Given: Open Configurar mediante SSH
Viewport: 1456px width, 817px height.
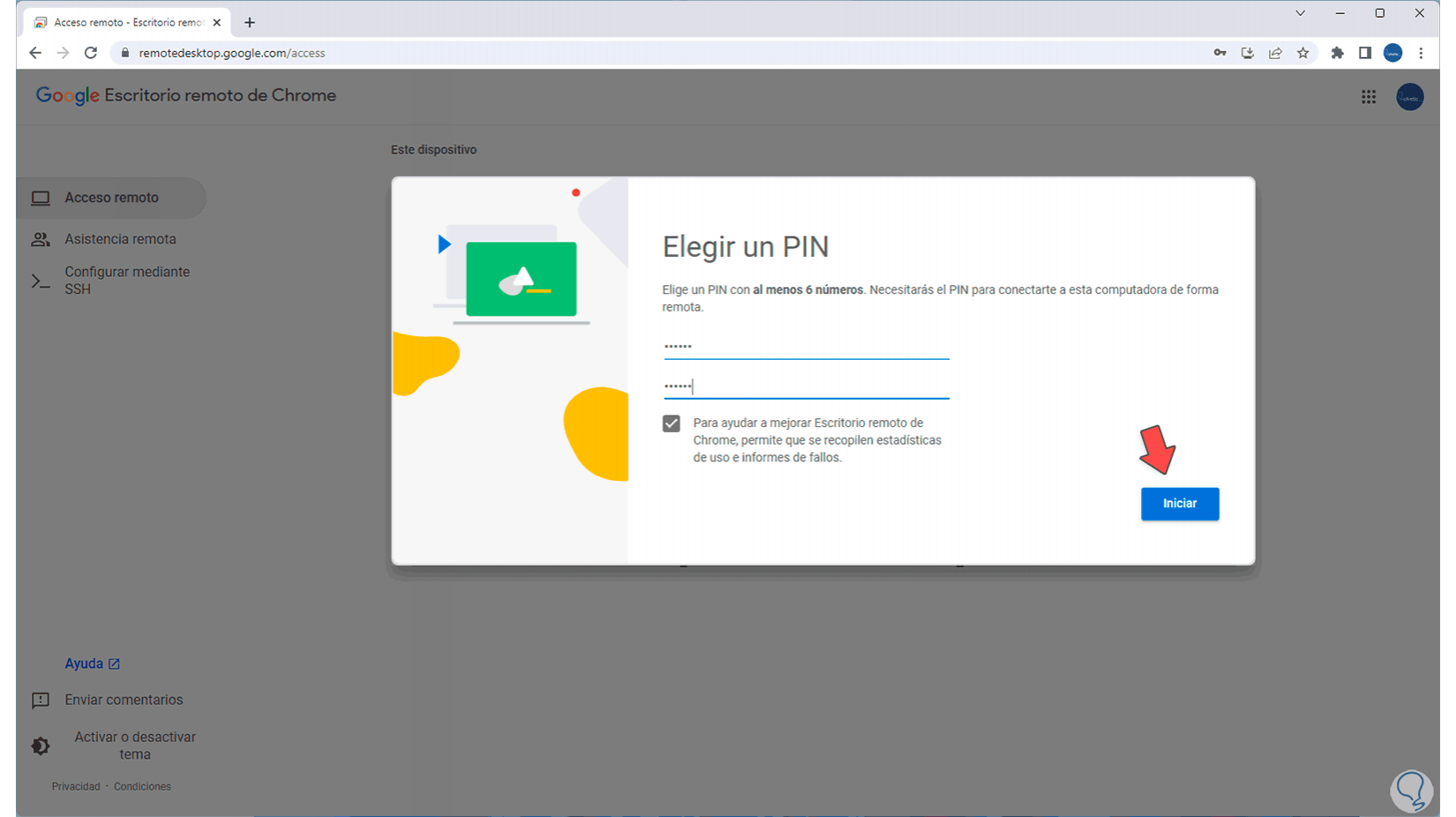Looking at the screenshot, I should 127,281.
